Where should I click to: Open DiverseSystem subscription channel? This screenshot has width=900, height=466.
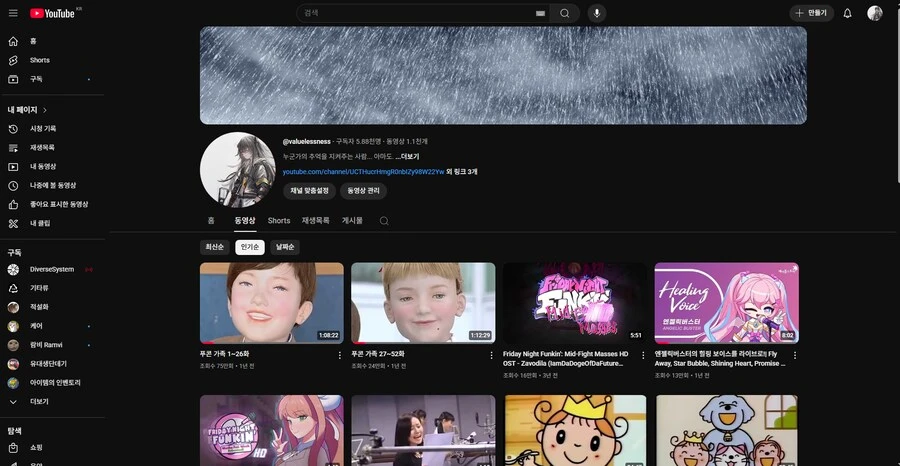click(x=53, y=270)
